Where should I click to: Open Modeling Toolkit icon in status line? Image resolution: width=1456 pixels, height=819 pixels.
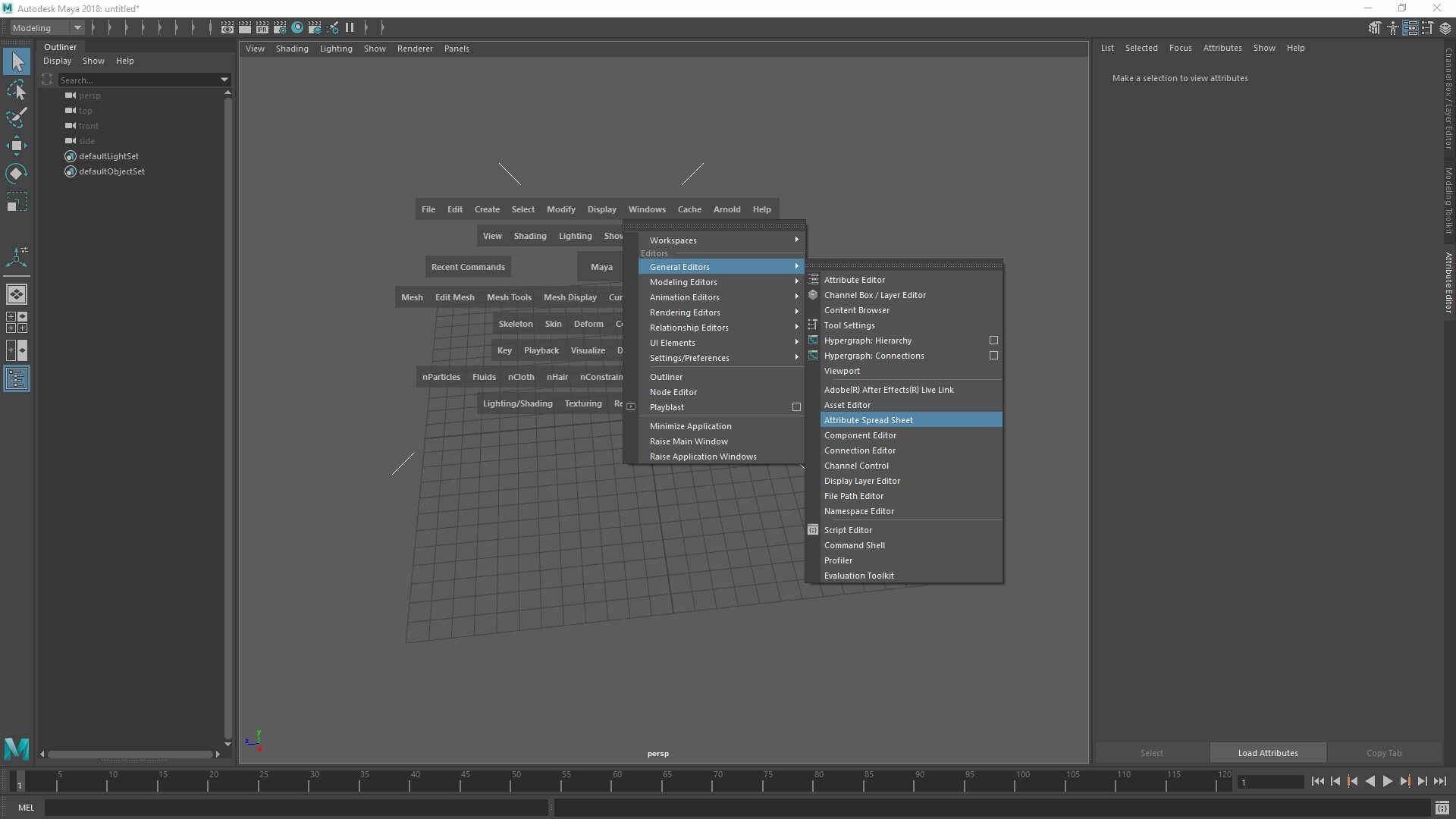(x=1375, y=28)
